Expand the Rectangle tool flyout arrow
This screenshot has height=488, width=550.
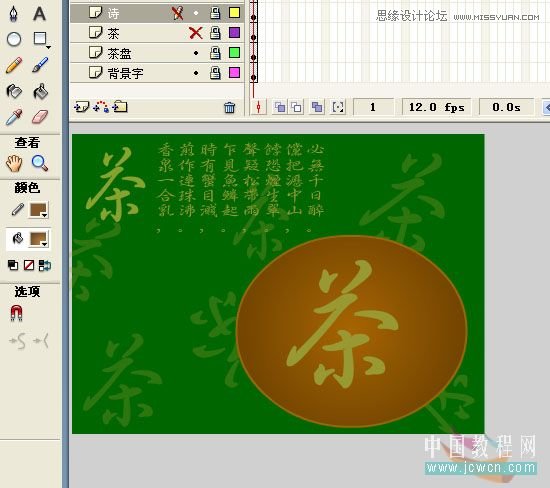[48, 47]
